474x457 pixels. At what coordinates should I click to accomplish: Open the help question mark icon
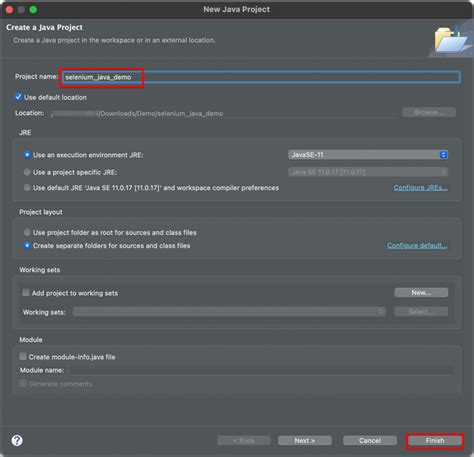point(17,440)
